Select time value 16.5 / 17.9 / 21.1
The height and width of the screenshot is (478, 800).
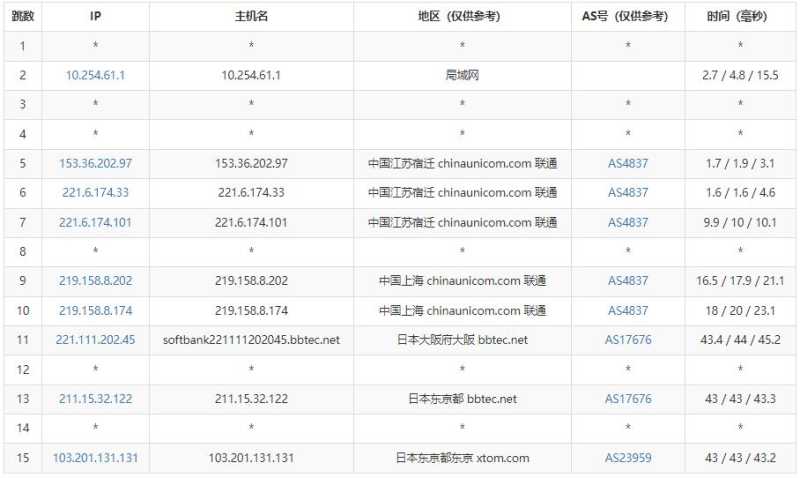pos(740,281)
